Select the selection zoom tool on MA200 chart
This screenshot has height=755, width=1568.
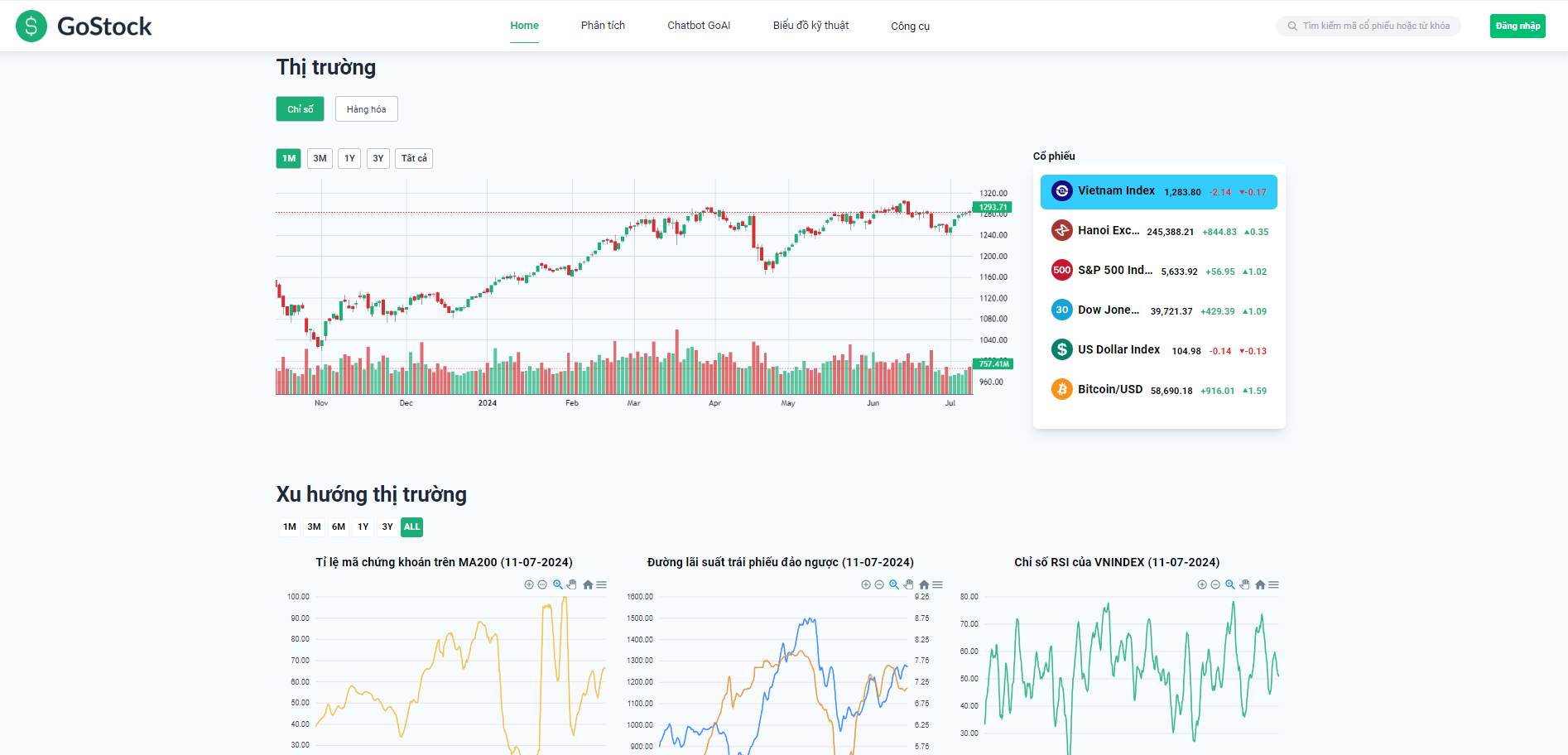pyautogui.click(x=558, y=584)
